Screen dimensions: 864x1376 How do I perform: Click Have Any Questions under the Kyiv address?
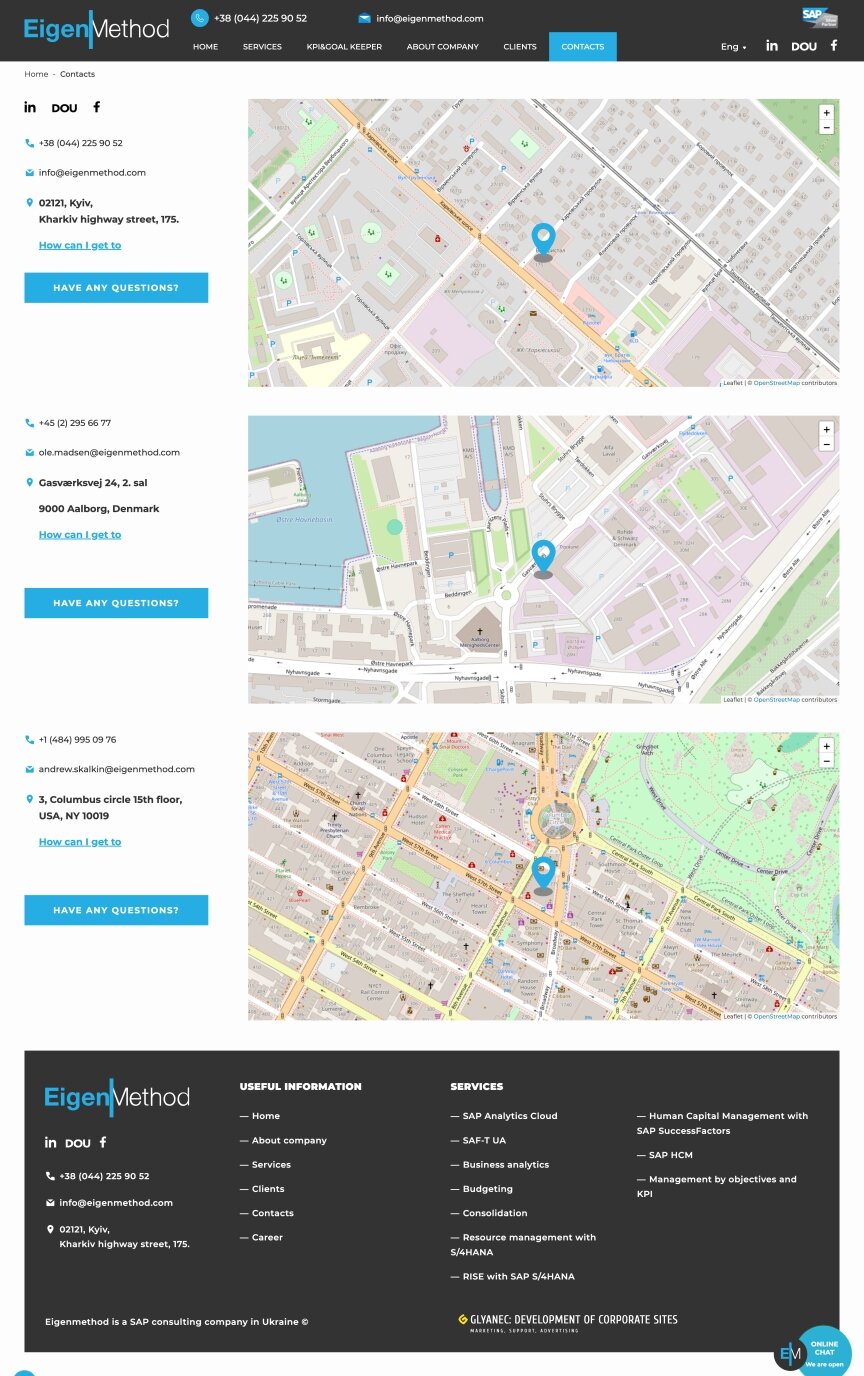tap(116, 288)
